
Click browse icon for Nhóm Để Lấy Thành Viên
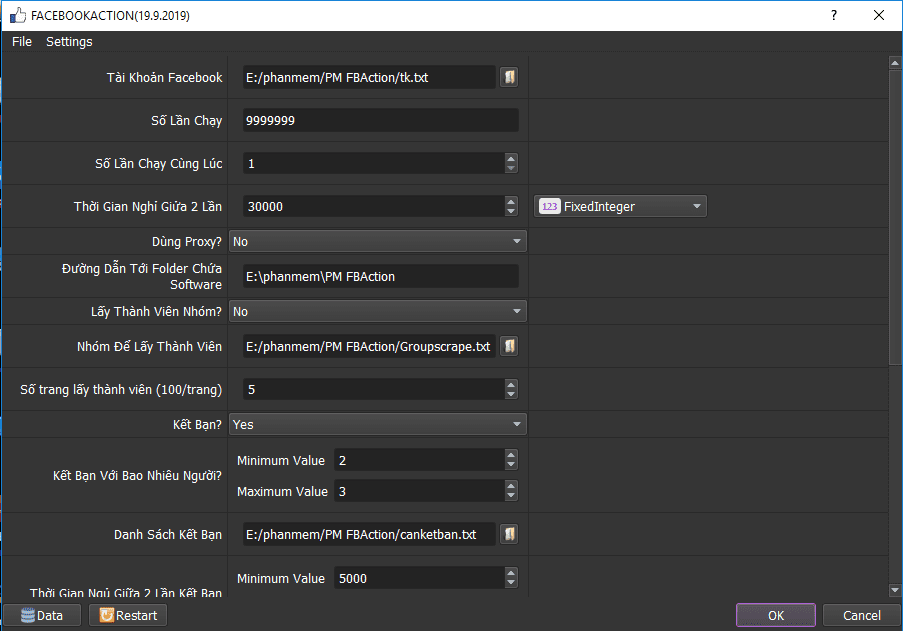pos(509,346)
